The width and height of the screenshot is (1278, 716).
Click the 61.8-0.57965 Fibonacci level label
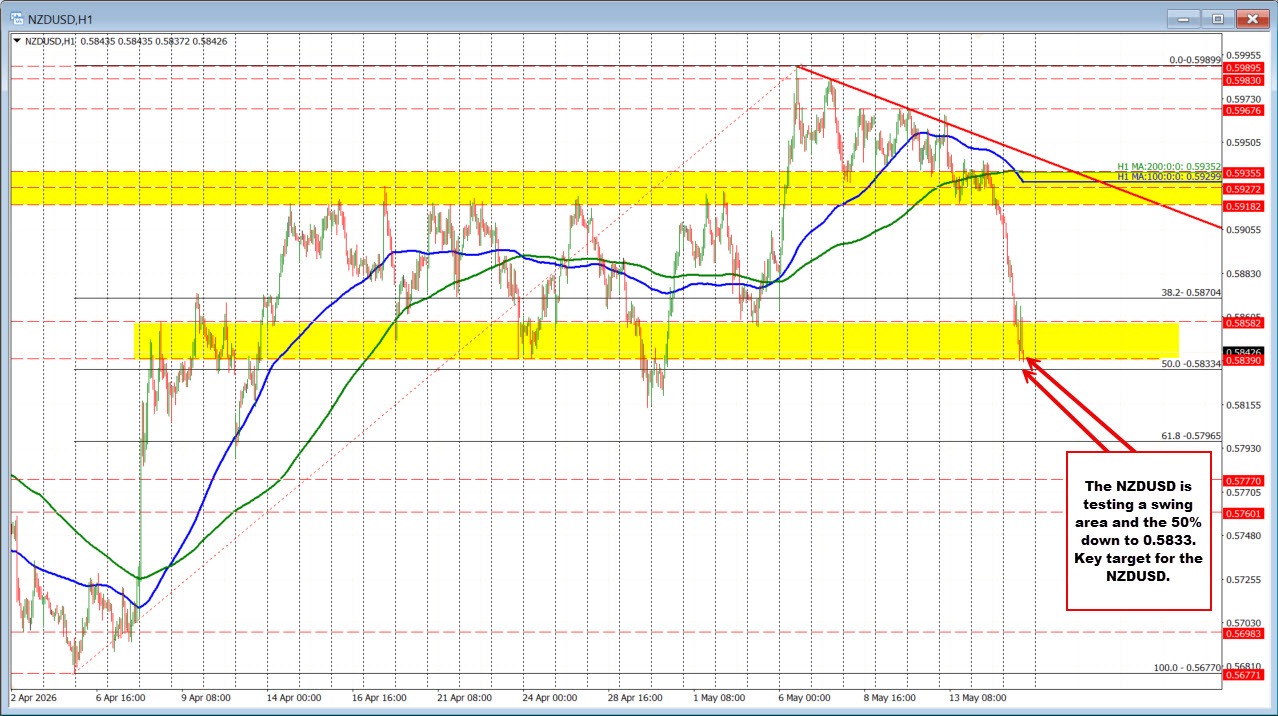[x=1192, y=436]
